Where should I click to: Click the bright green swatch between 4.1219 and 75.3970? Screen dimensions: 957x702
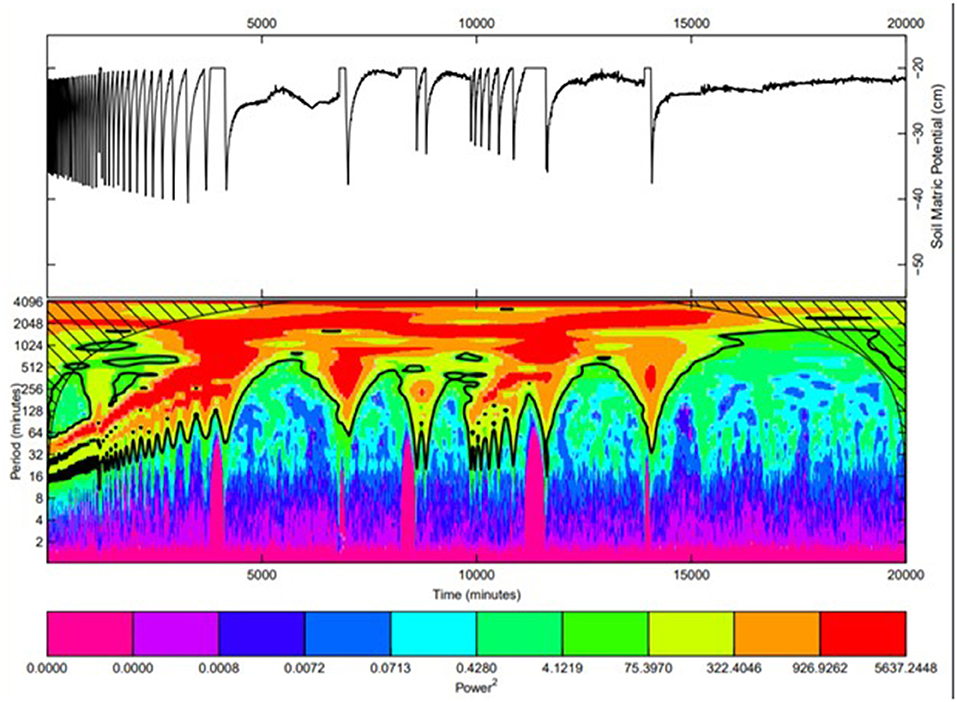click(605, 634)
